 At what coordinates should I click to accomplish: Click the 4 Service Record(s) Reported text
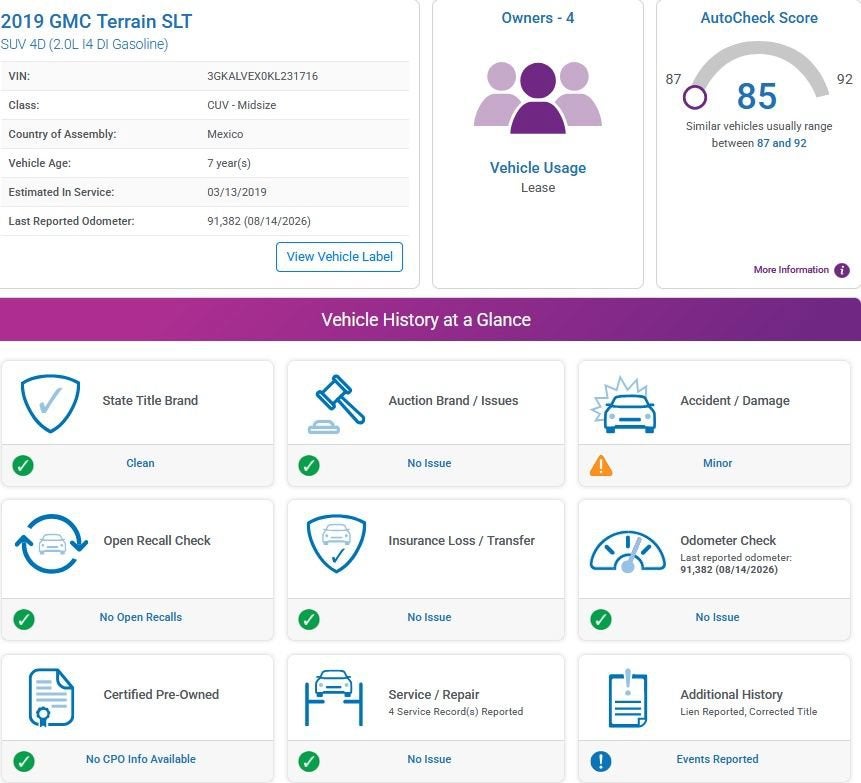coord(456,712)
